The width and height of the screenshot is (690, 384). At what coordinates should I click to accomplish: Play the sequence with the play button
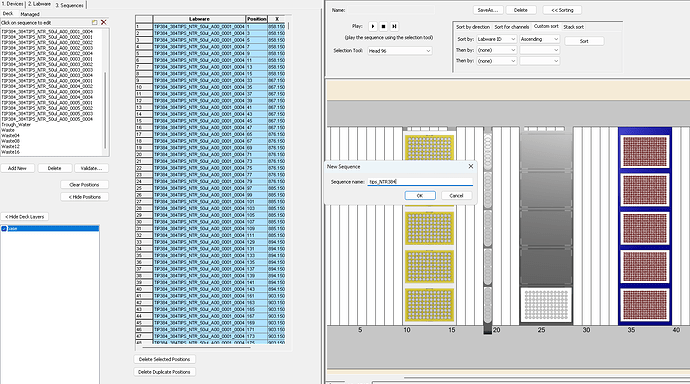pos(373,26)
